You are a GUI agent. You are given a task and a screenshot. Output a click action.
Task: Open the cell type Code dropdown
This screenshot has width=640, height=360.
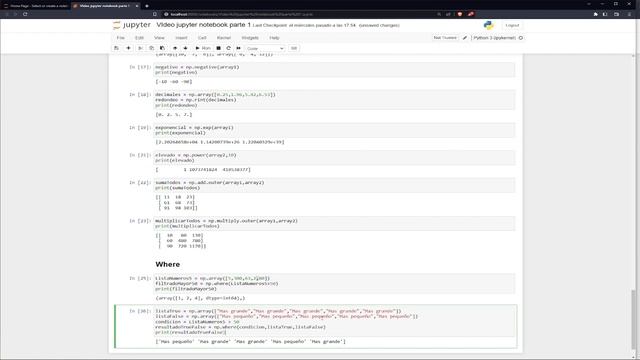click(x=265, y=49)
